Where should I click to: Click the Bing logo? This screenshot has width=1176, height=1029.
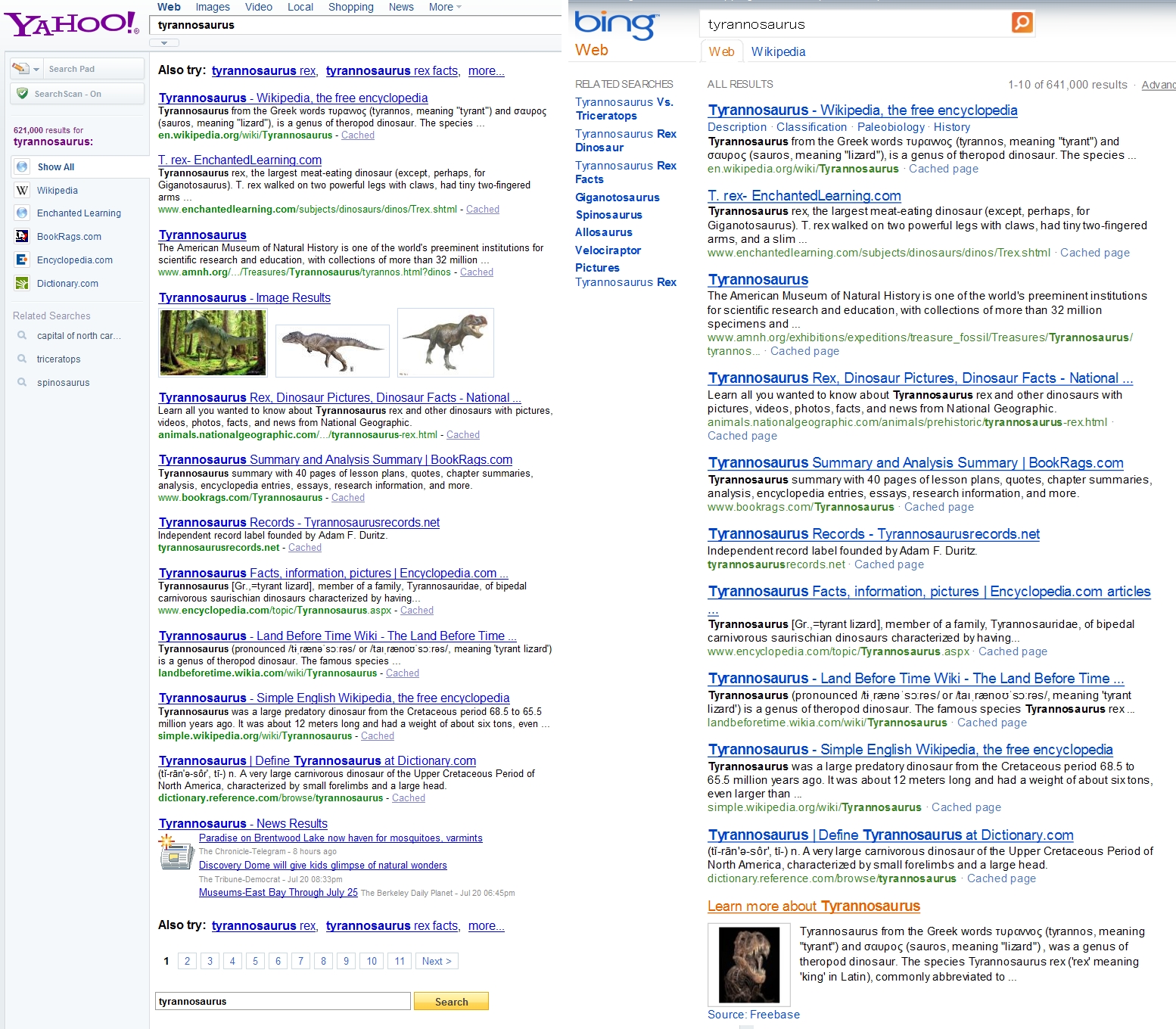pyautogui.click(x=617, y=24)
